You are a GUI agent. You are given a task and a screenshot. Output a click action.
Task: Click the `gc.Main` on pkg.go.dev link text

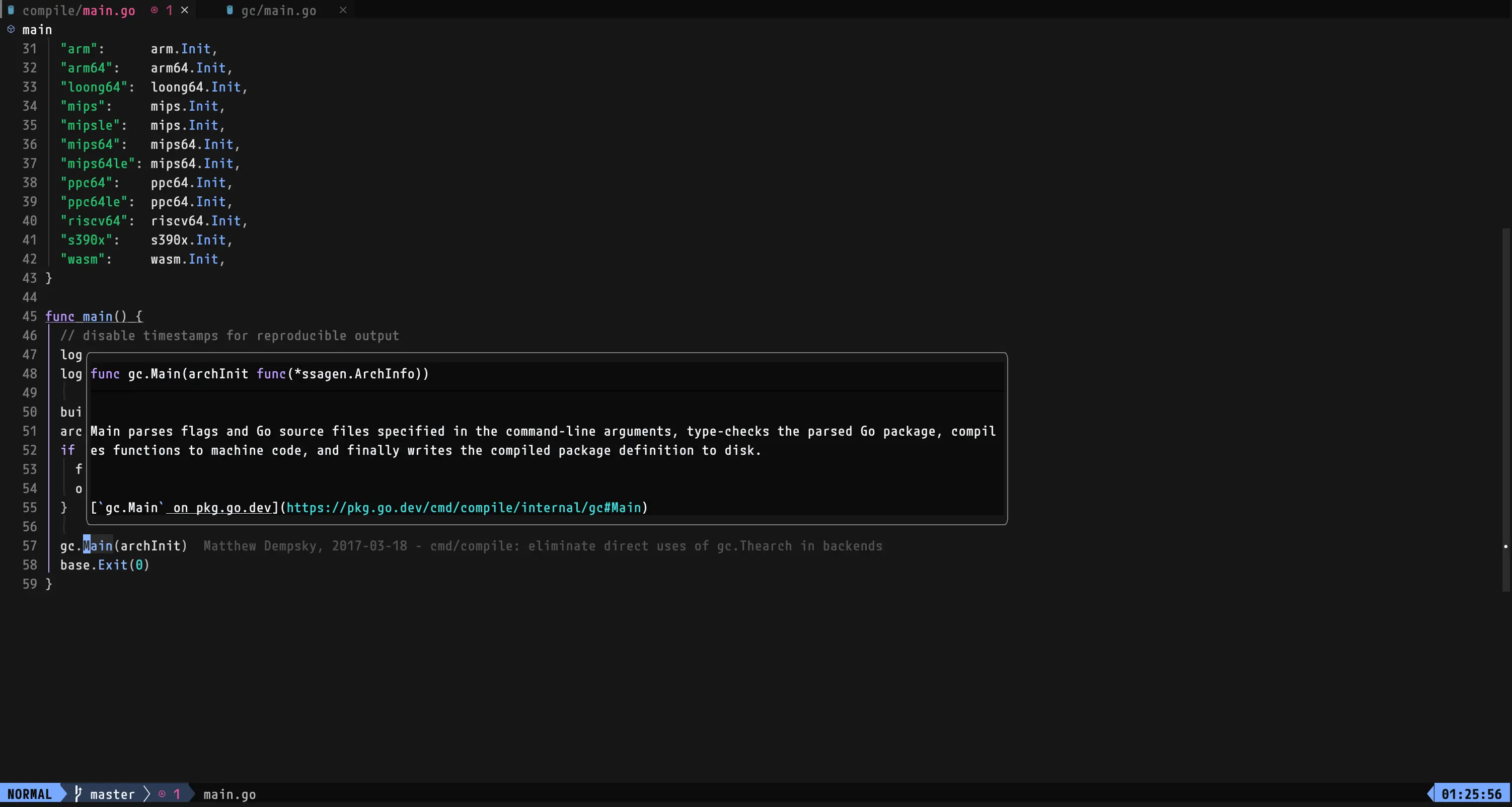(185, 508)
